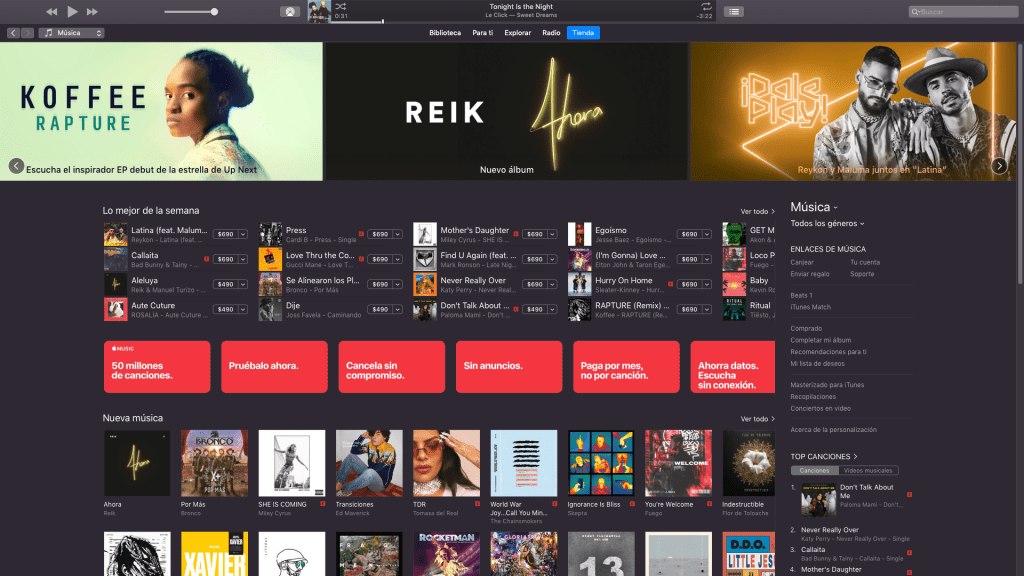Click the Hurry On Home song artwork
The width and height of the screenshot is (1024, 576).
[x=579, y=285]
